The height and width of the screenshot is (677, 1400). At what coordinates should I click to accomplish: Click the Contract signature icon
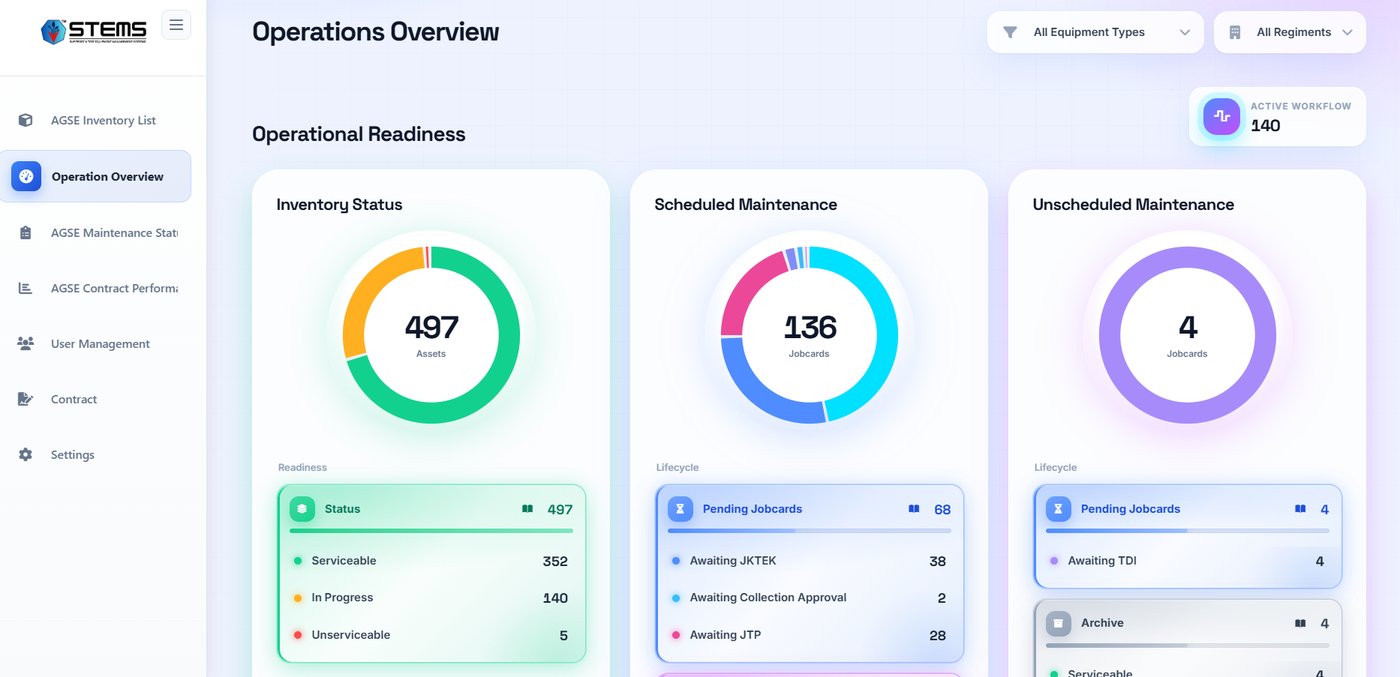(26, 399)
